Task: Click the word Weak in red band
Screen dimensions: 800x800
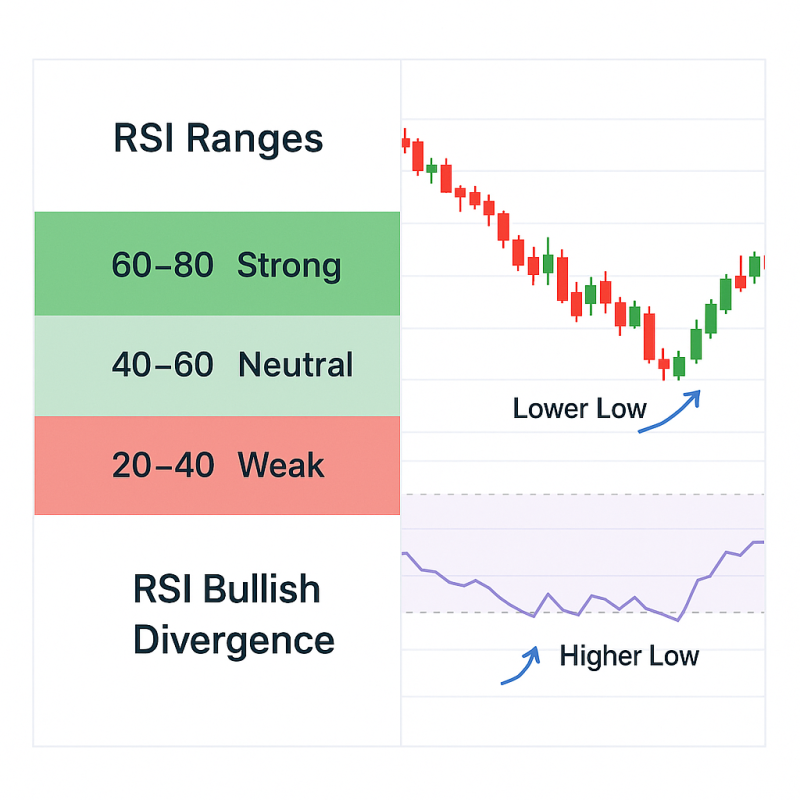Action: point(281,465)
